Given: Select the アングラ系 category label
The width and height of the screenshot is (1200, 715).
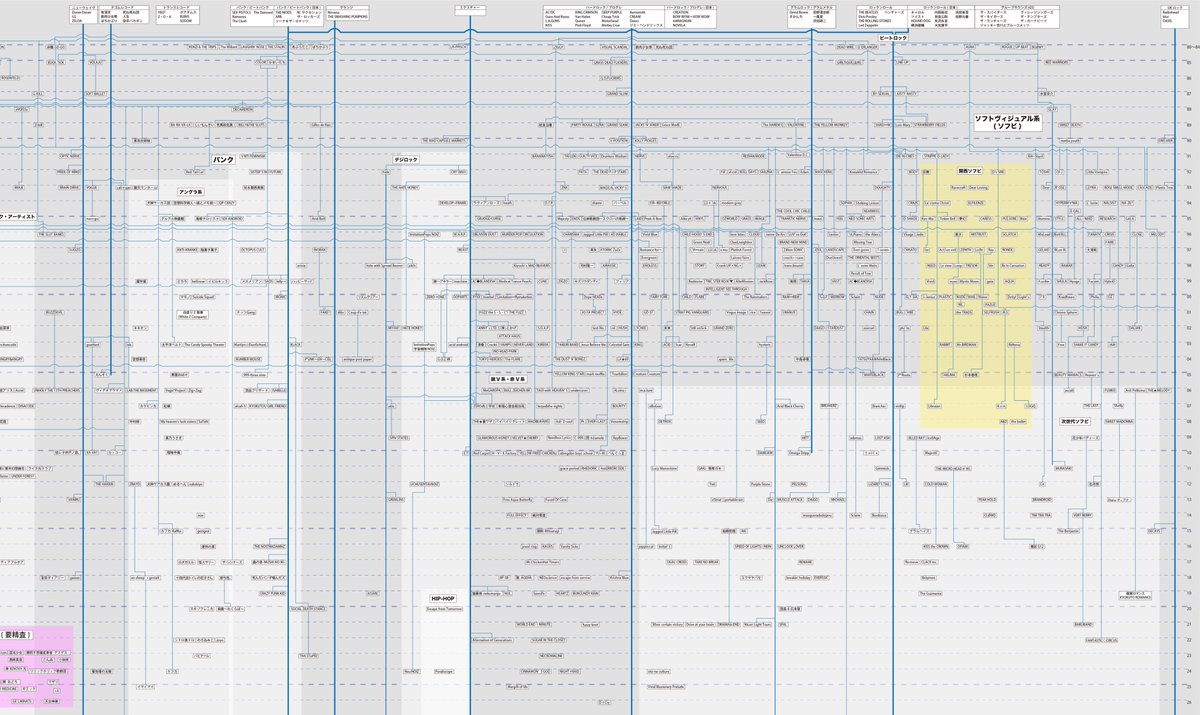Looking at the screenshot, I should click(191, 190).
